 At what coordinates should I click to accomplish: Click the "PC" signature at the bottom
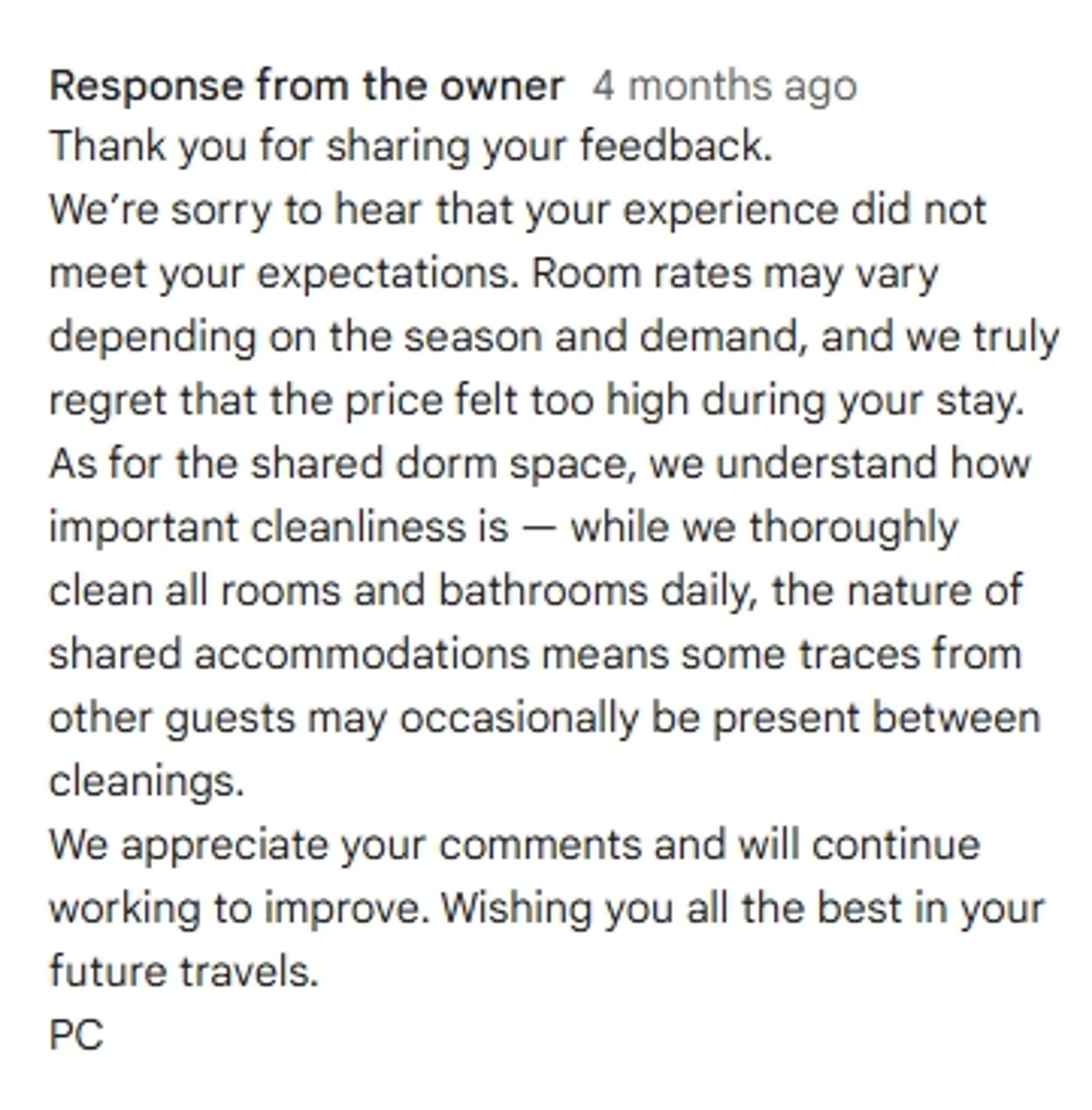point(76,1036)
